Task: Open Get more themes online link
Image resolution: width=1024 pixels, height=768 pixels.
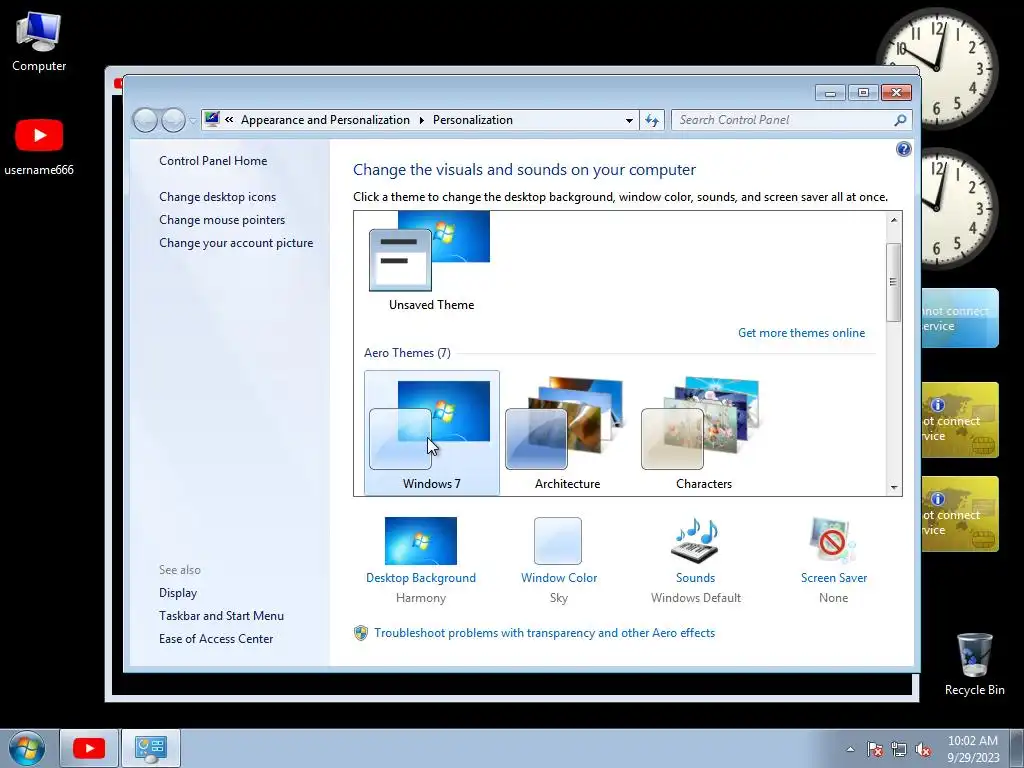Action: tap(801, 333)
